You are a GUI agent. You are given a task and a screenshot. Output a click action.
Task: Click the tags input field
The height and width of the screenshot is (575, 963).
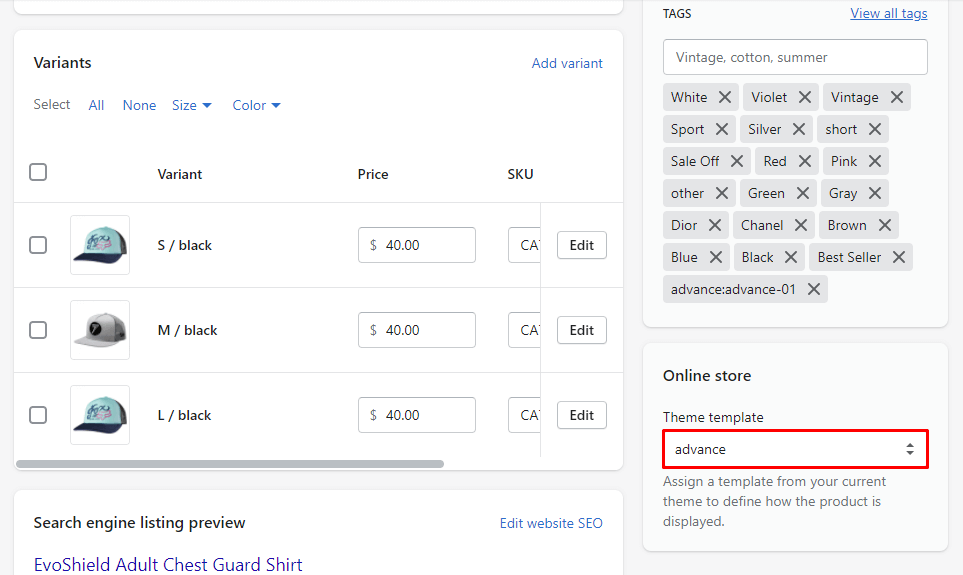coord(795,57)
